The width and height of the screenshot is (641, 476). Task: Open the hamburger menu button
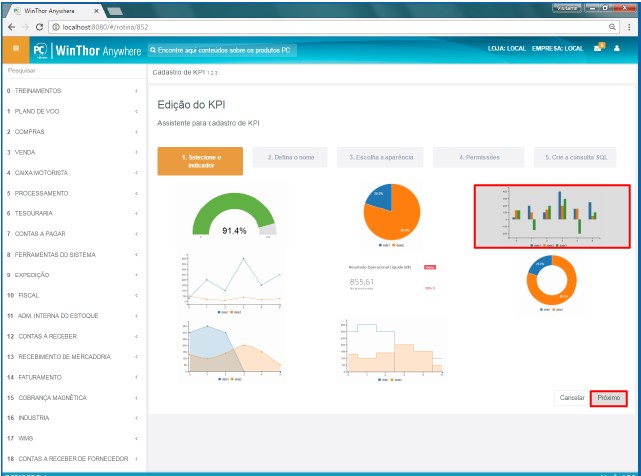pos(16,49)
